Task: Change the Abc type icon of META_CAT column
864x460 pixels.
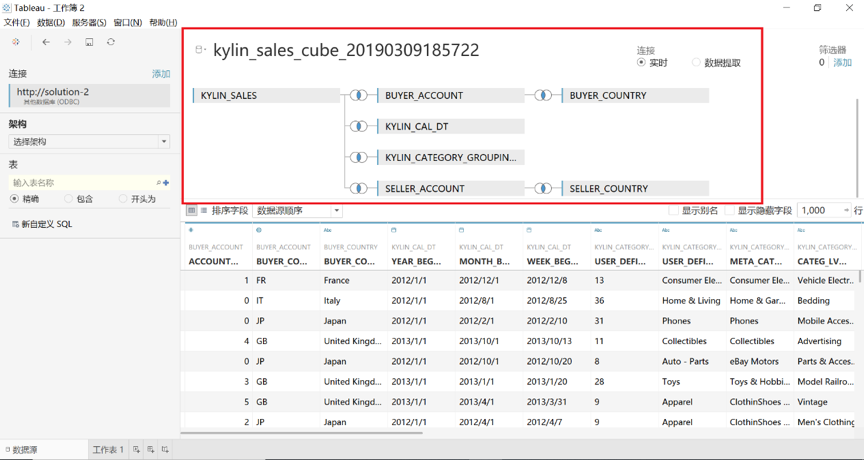Action: [733, 230]
